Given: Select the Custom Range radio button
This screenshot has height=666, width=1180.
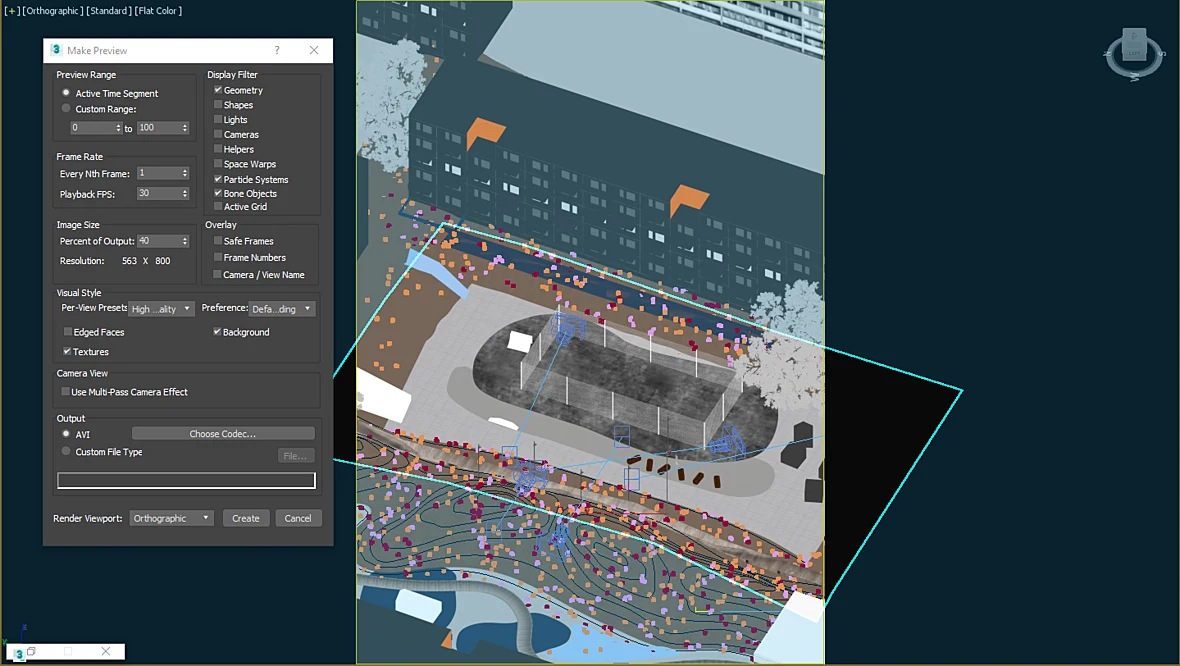Looking at the screenshot, I should pos(66,108).
